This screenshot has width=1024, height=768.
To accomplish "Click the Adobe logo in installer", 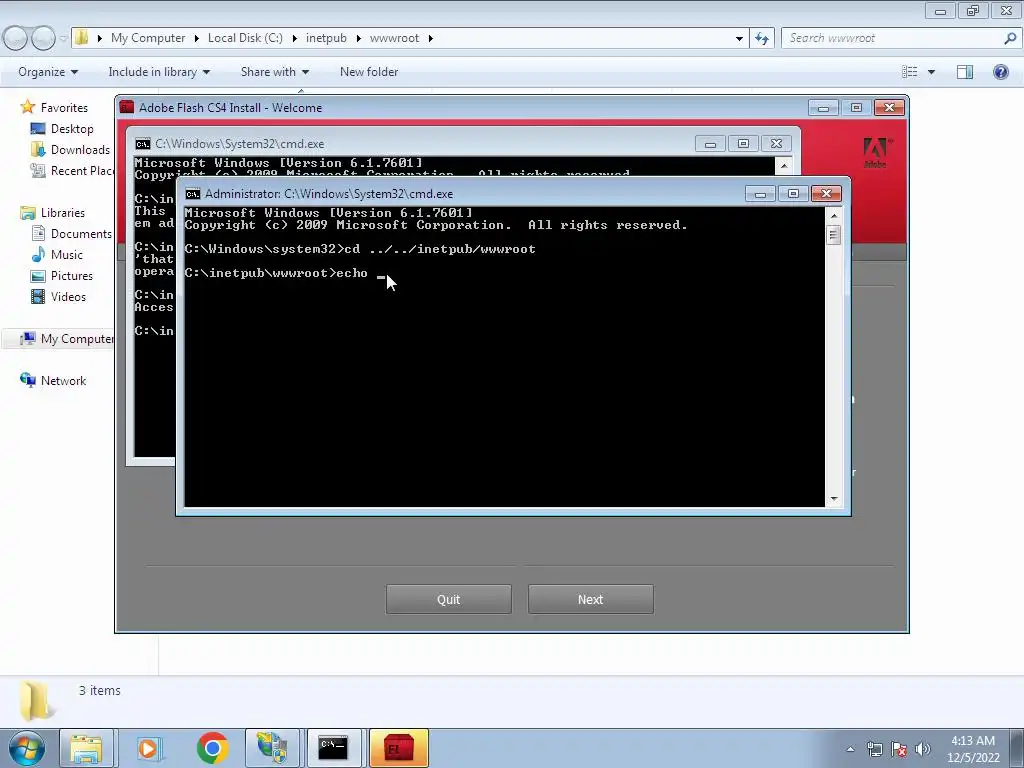I will (x=876, y=153).
